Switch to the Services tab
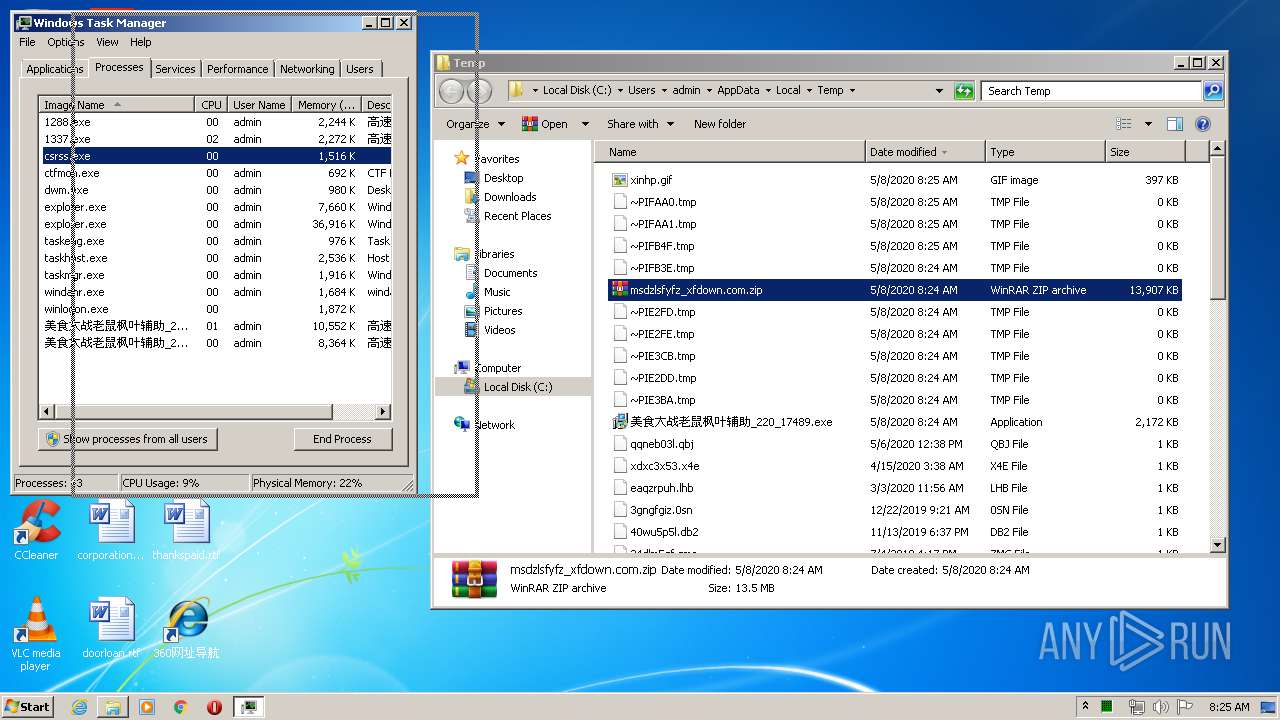The image size is (1280, 720). coord(175,69)
